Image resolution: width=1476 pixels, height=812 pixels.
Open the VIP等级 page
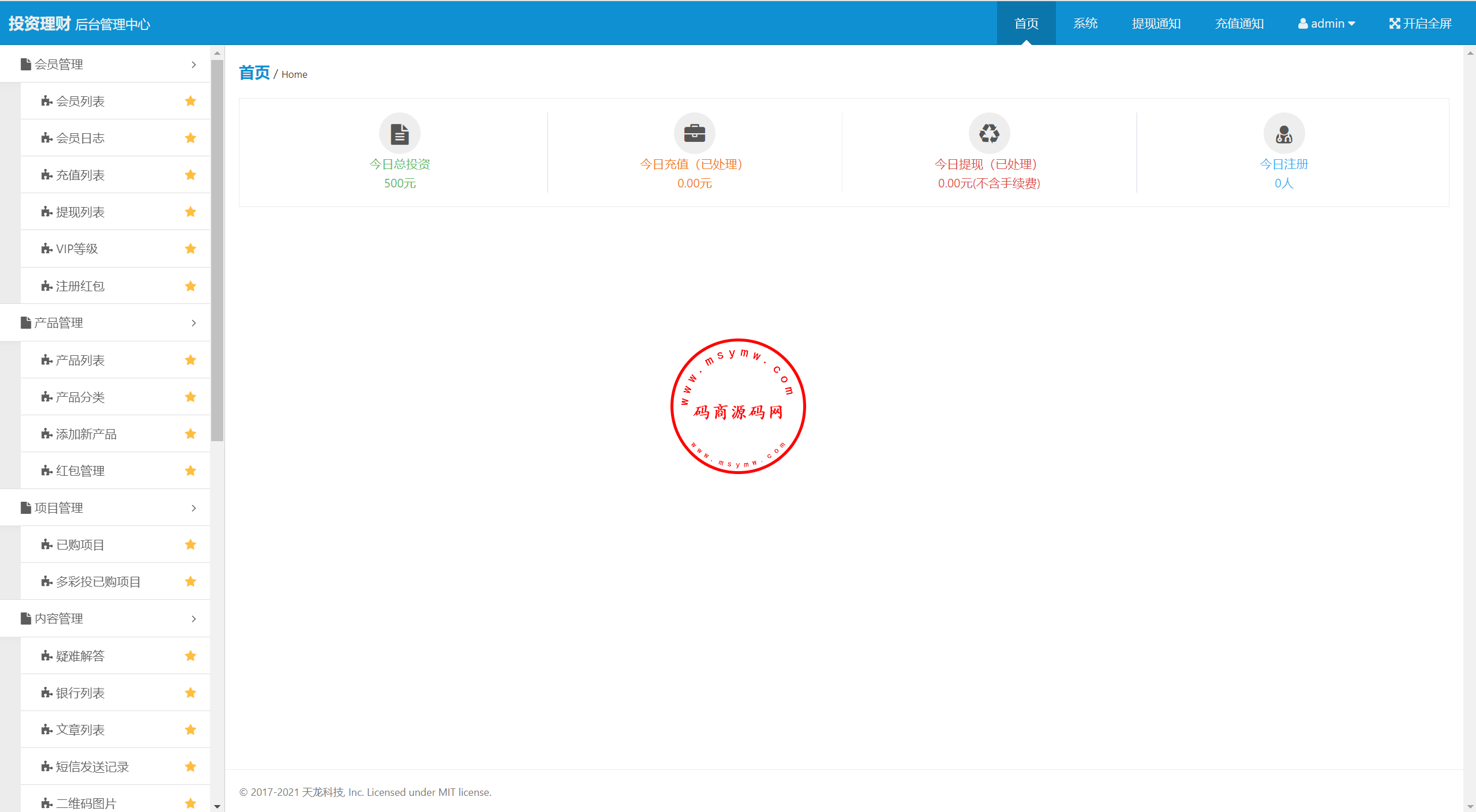click(x=115, y=249)
